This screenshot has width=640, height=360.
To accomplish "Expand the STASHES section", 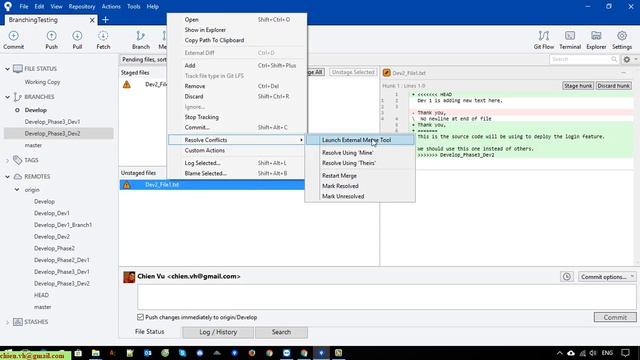I will tap(7, 322).
